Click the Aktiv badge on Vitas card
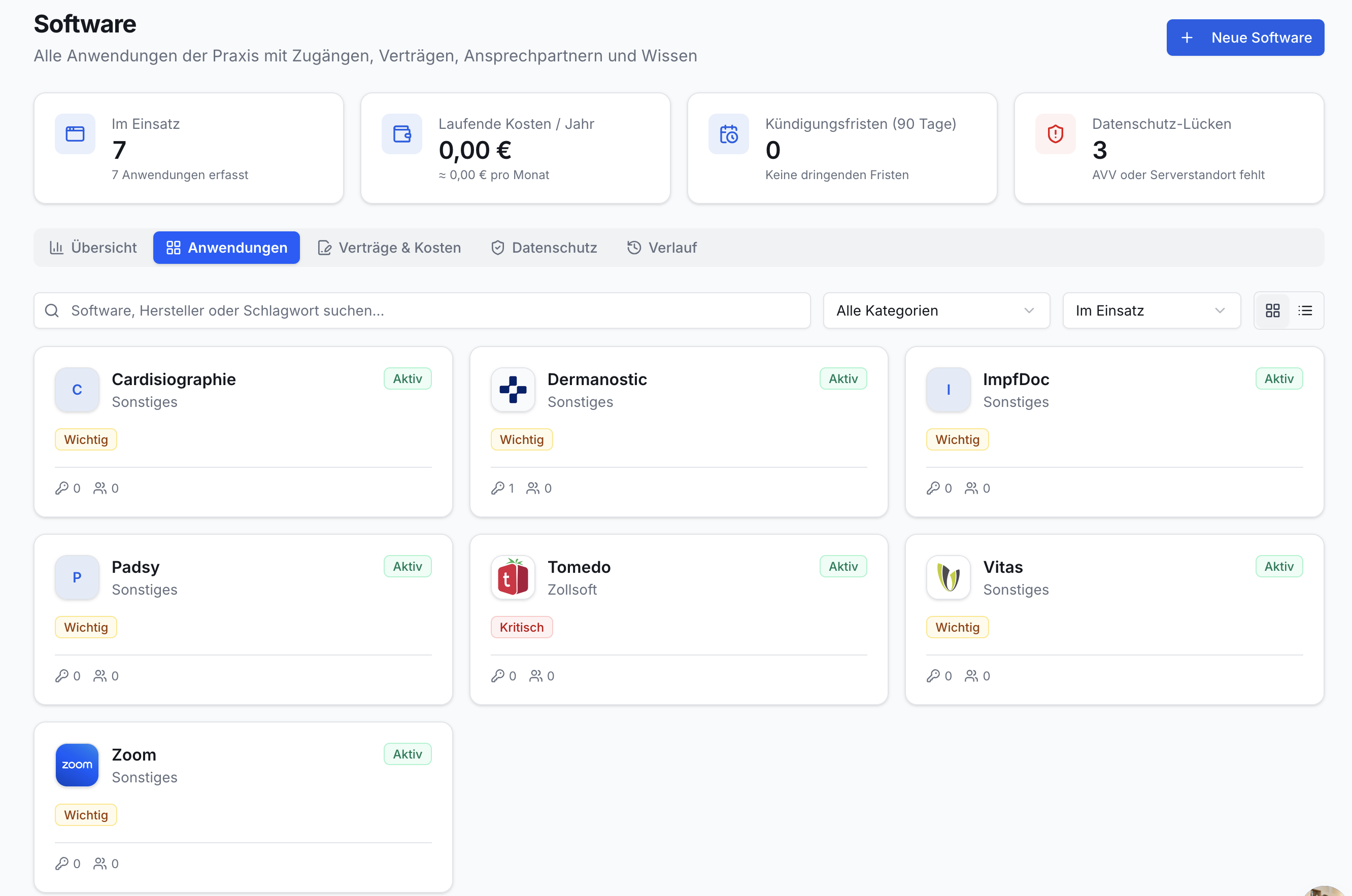 click(1279, 566)
